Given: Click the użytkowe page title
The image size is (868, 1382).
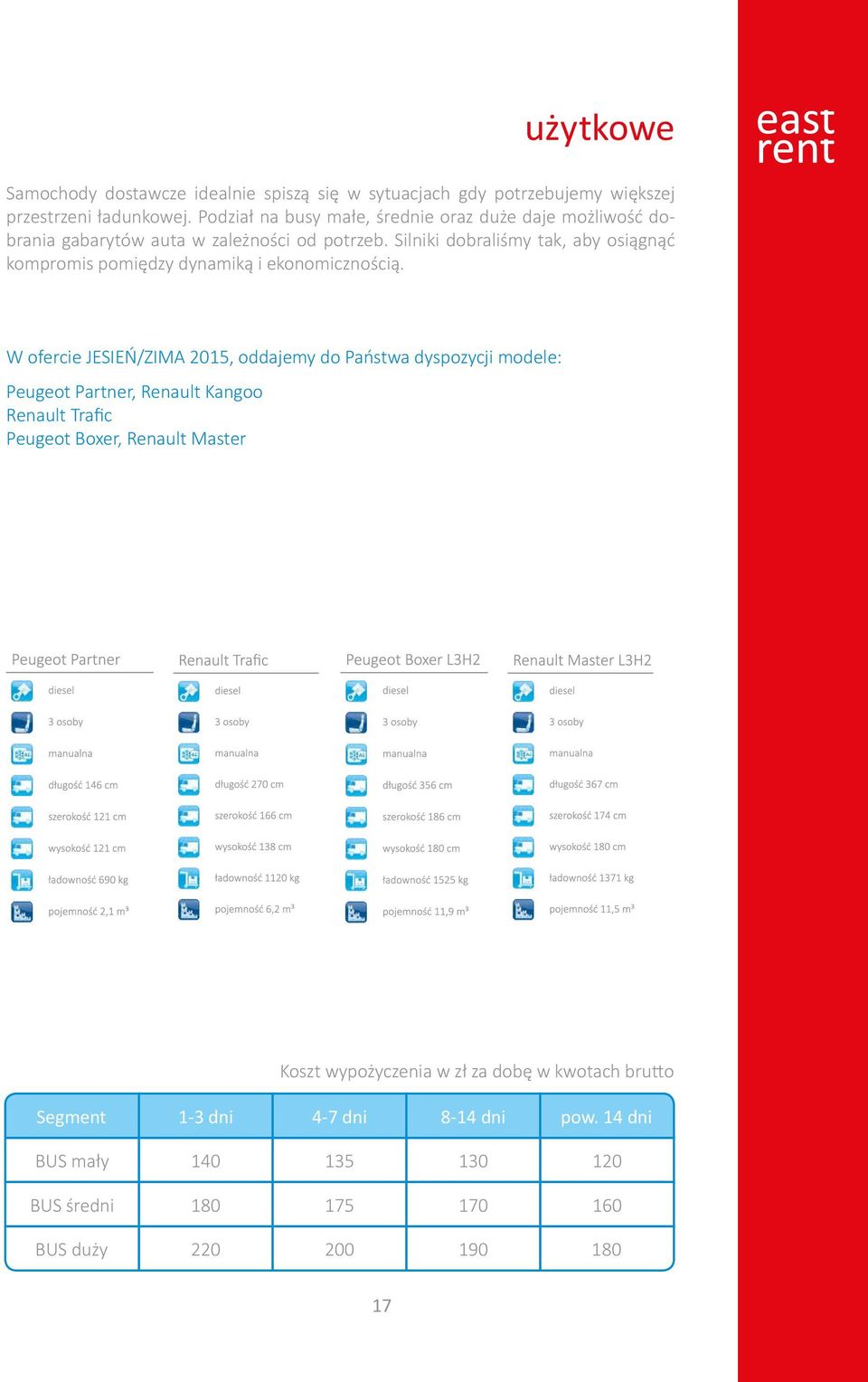Looking at the screenshot, I should (599, 128).
